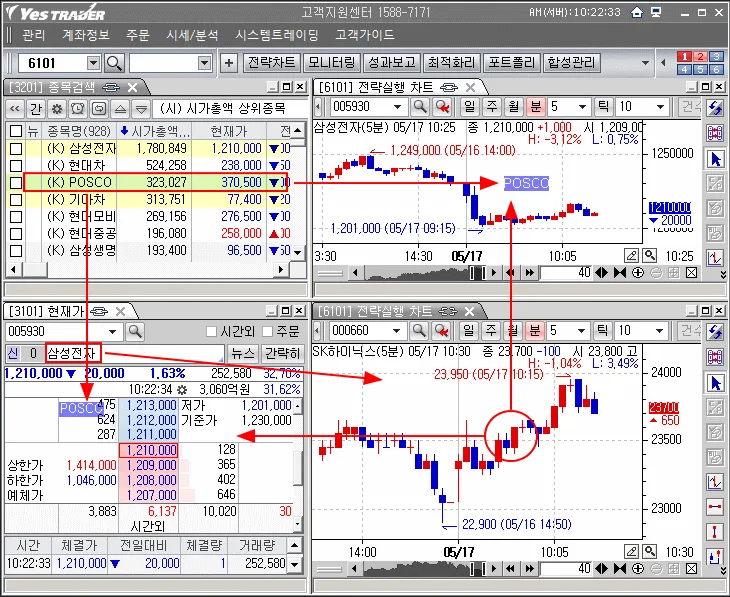
Task: Click the up triangle button in 종목검색 toolbar
Action: coord(120,109)
